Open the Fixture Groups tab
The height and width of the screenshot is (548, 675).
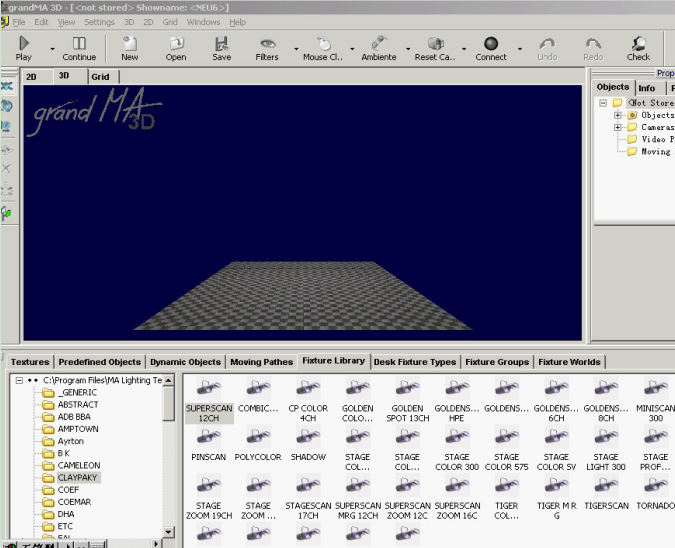[x=497, y=362]
